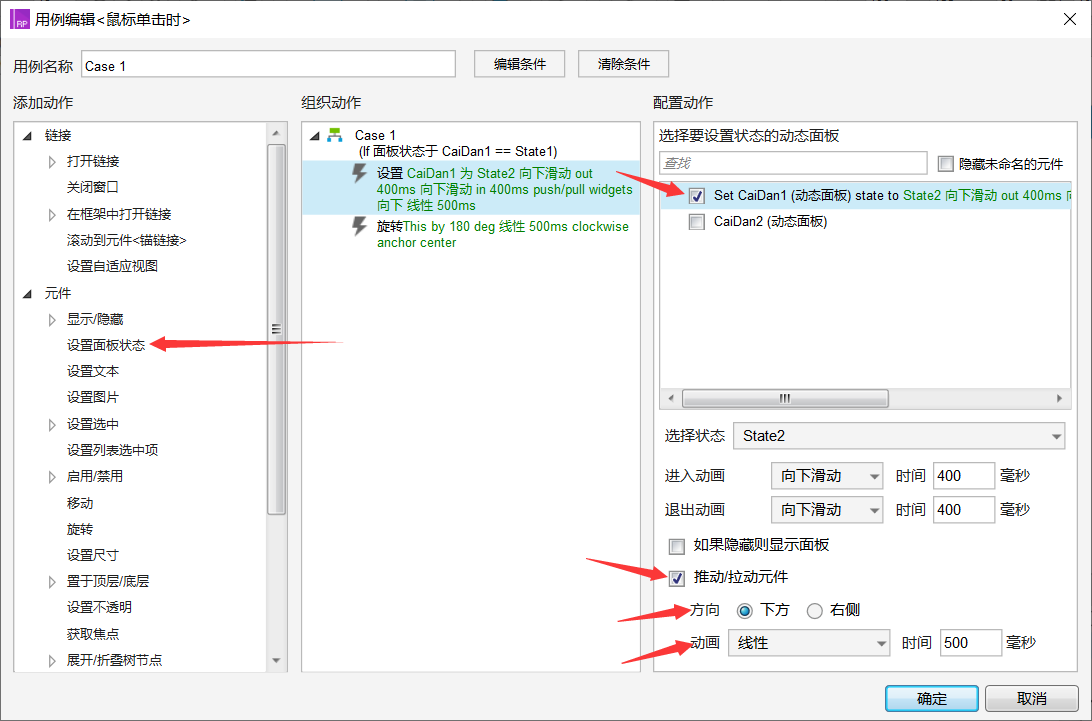Check the Set CaiDan1 (动态面板) checkbox
This screenshot has width=1092, height=721.
coord(696,196)
